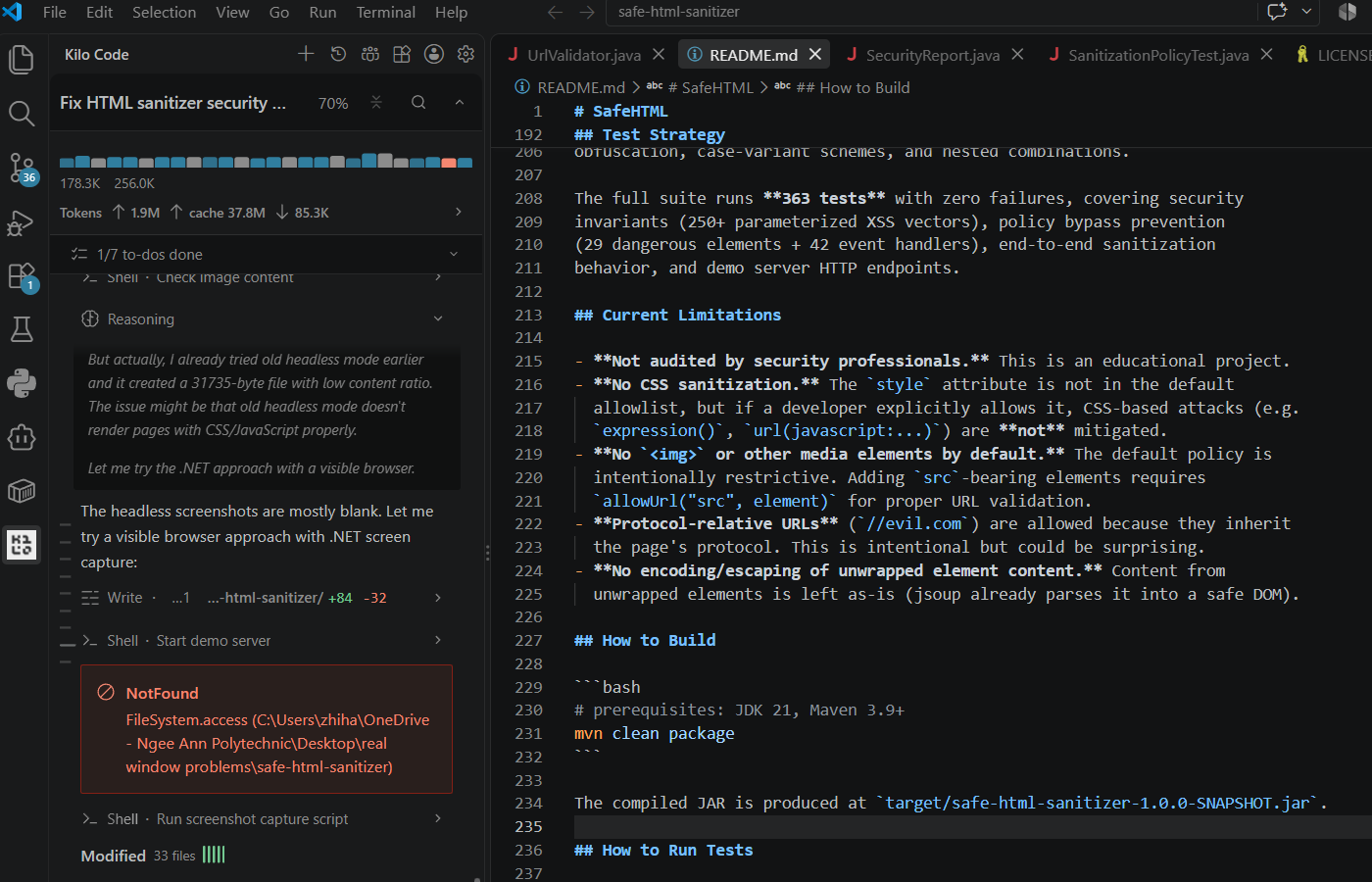Close the SecurityReport.java tab
This screenshot has width=1372, height=882.
pos(1017,55)
